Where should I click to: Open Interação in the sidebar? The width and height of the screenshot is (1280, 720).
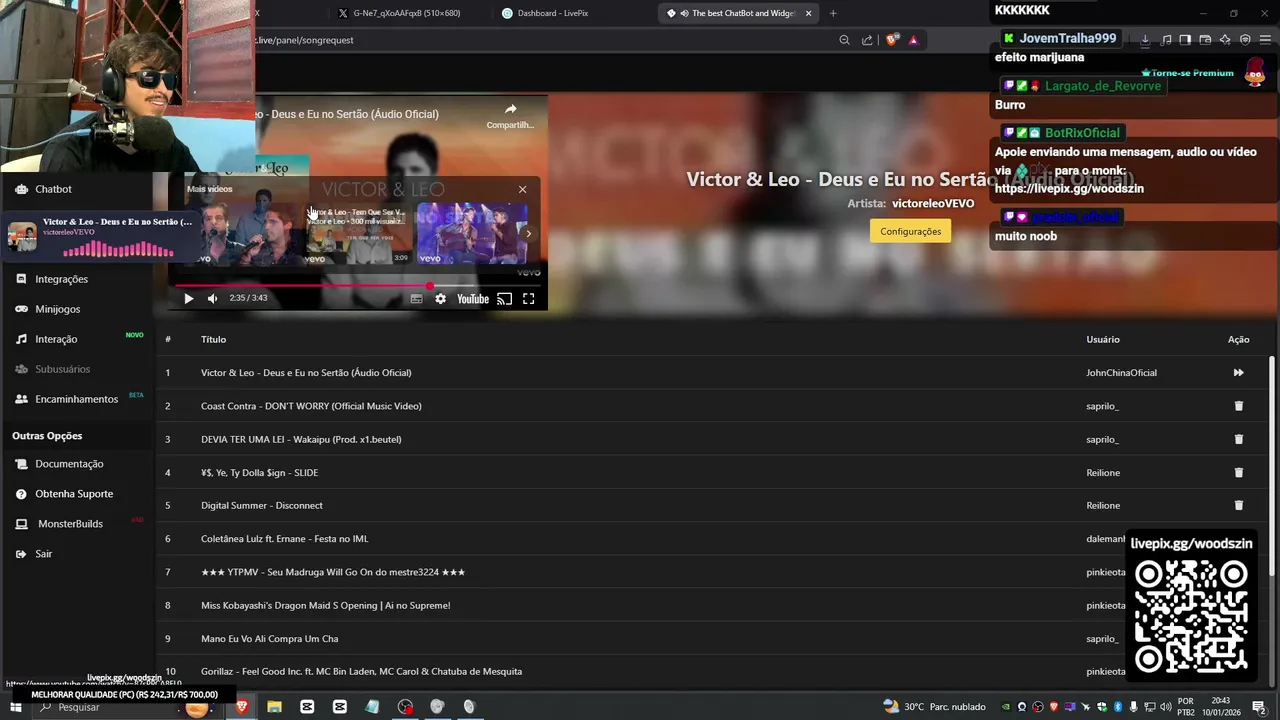click(56, 339)
